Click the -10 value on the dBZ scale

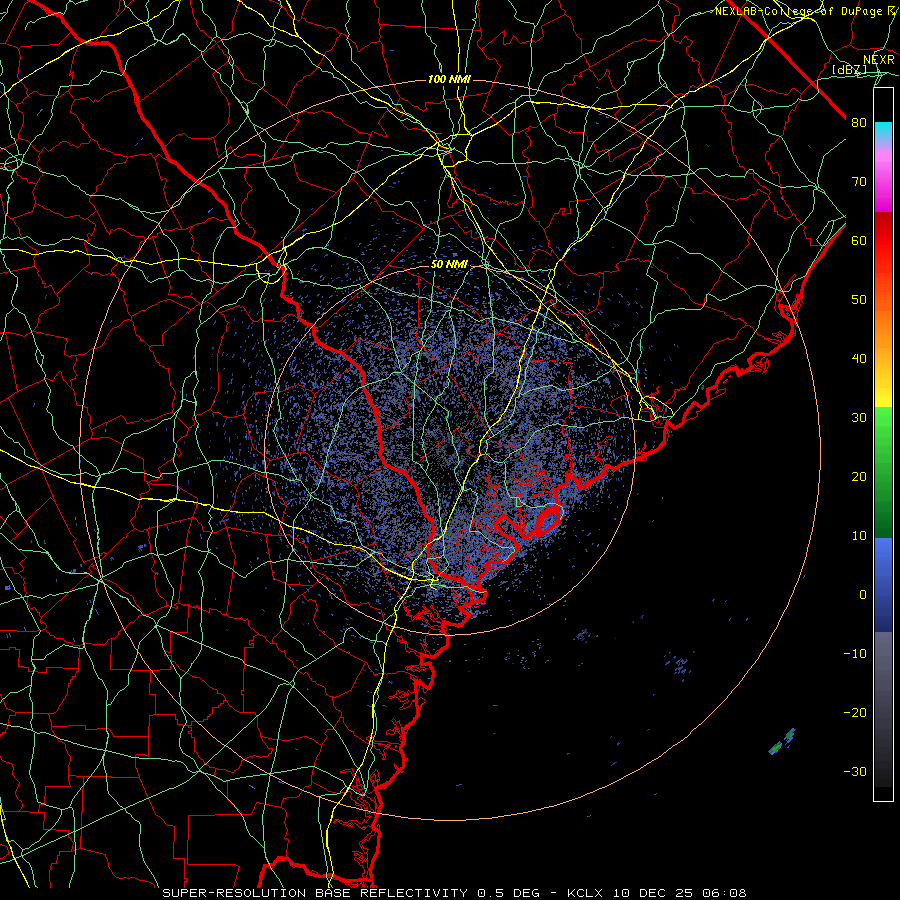(855, 654)
